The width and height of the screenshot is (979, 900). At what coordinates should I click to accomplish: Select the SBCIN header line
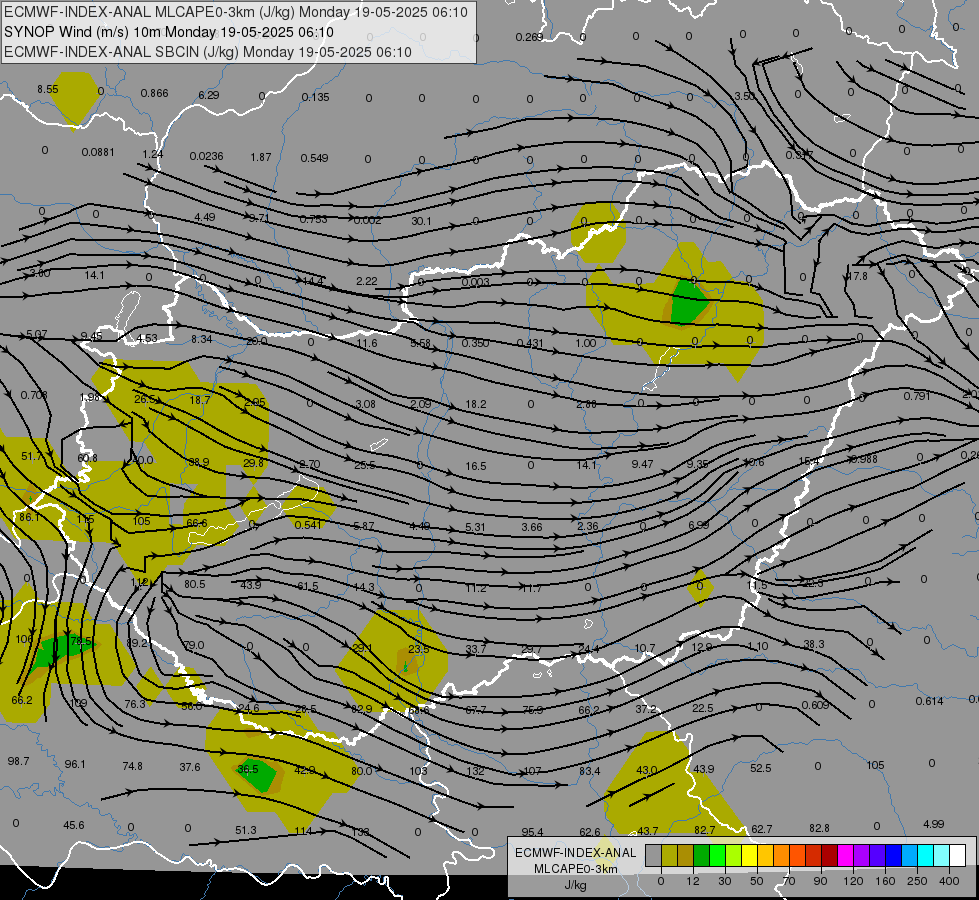208,52
